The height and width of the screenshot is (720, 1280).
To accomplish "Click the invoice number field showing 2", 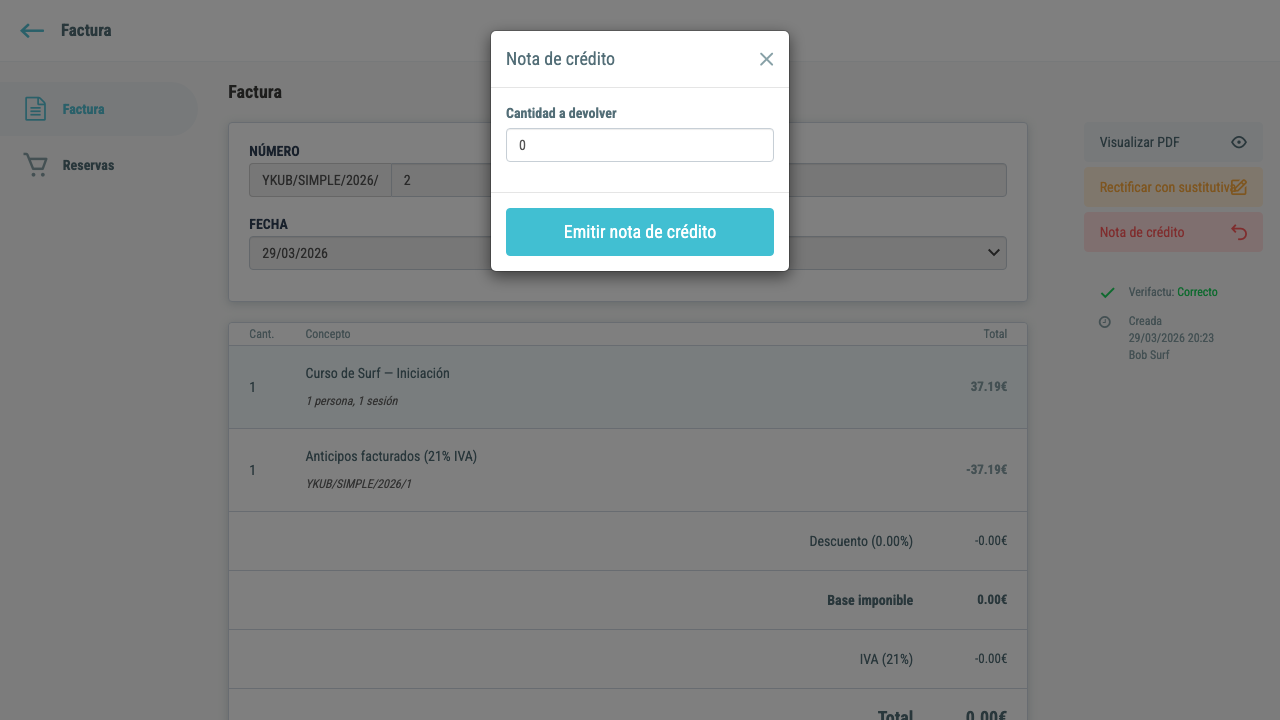I will click(x=698, y=180).
